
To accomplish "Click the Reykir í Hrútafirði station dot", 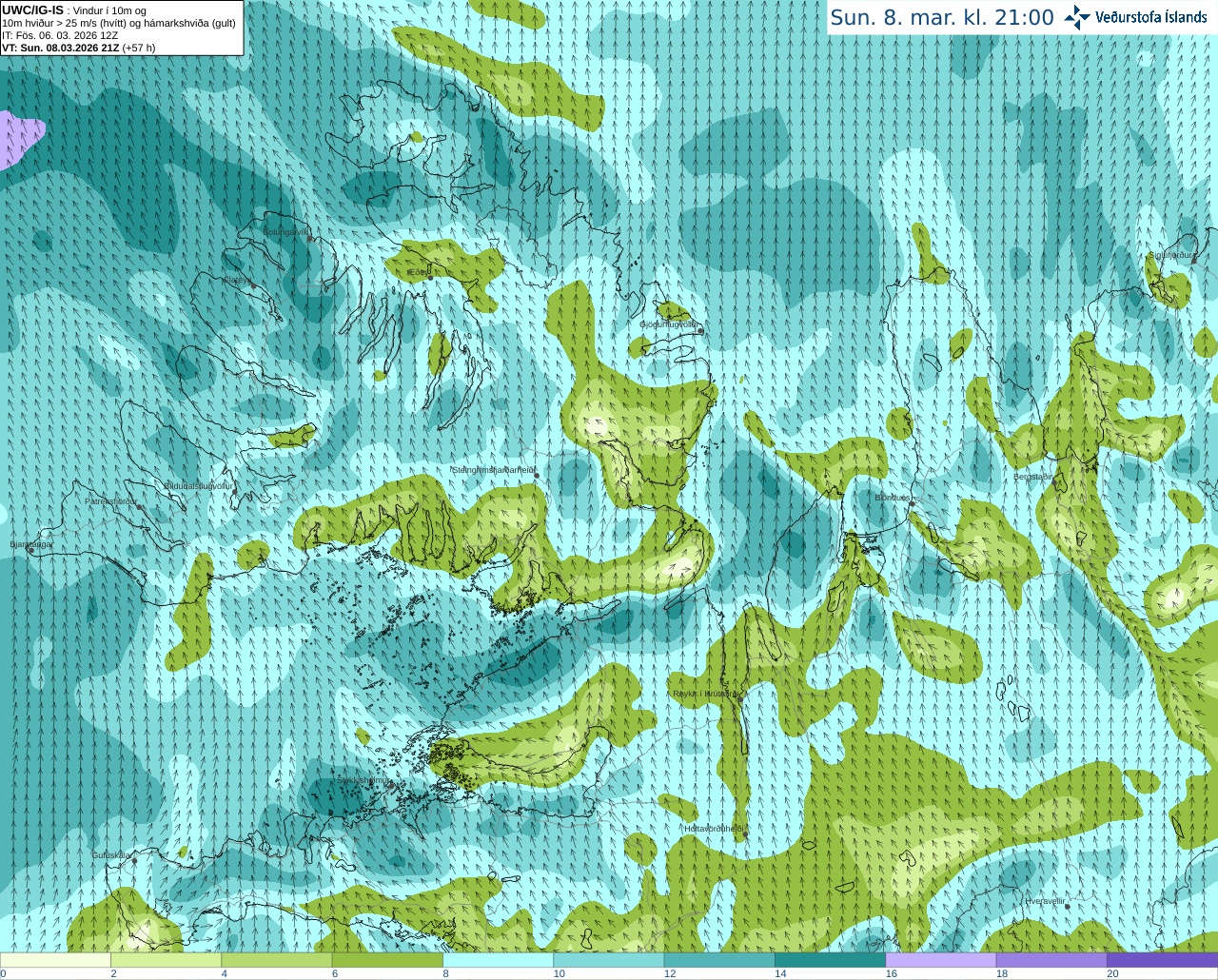I will coord(739,699).
